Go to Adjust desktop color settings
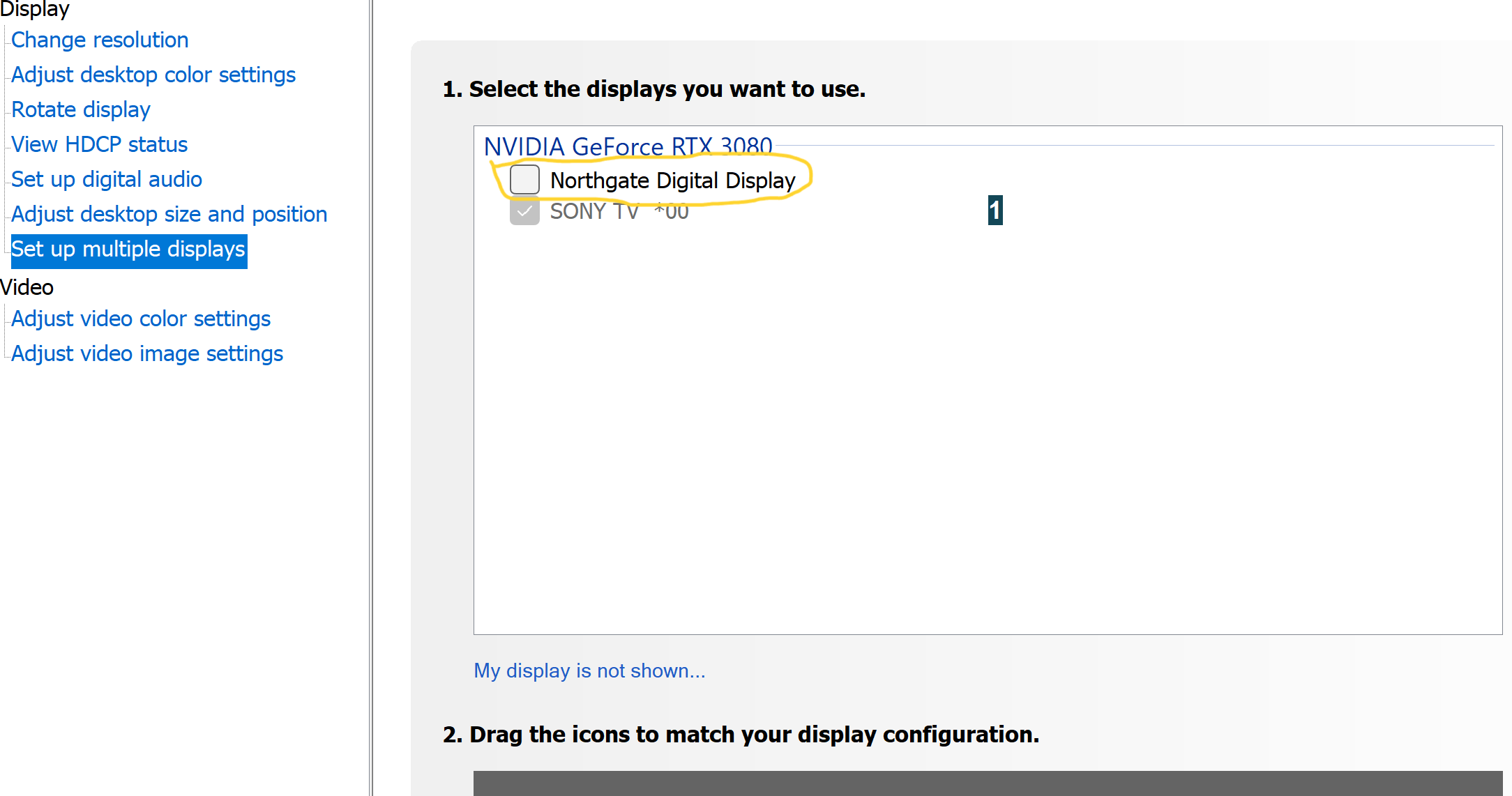The height and width of the screenshot is (796, 1512). [153, 75]
